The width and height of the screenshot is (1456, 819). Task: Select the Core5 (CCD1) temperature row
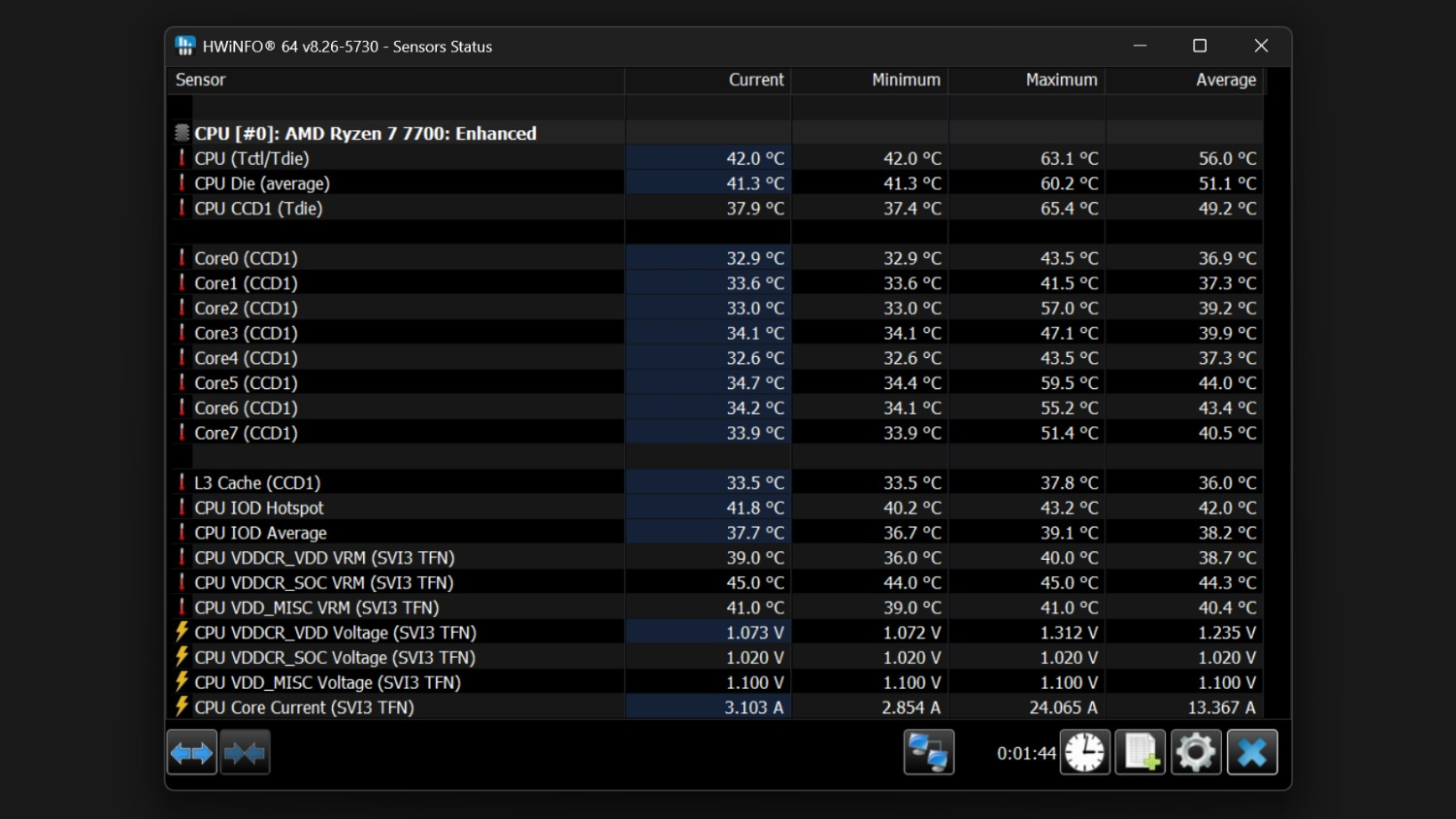click(715, 383)
